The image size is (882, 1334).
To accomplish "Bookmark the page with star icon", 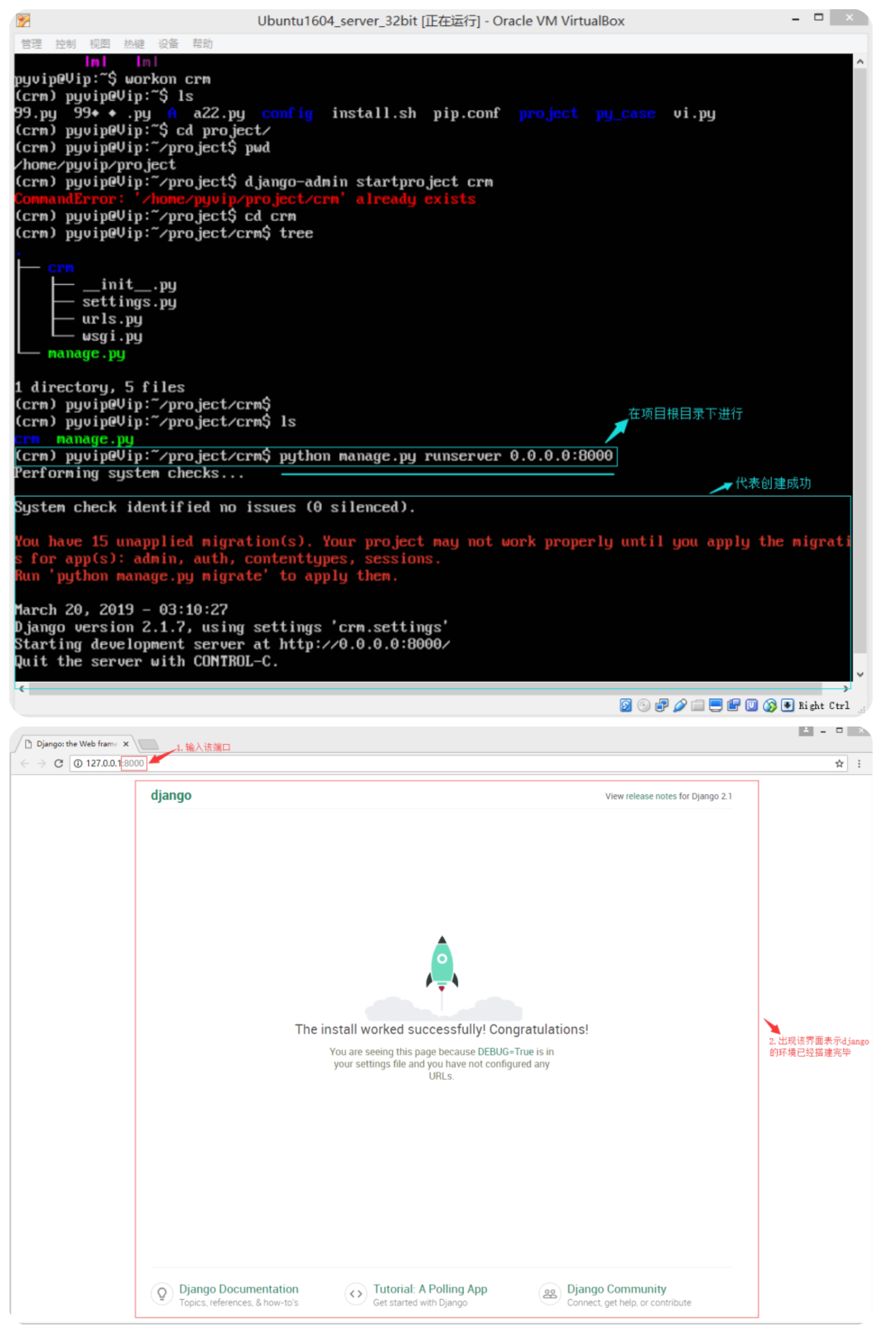I will coord(840,764).
